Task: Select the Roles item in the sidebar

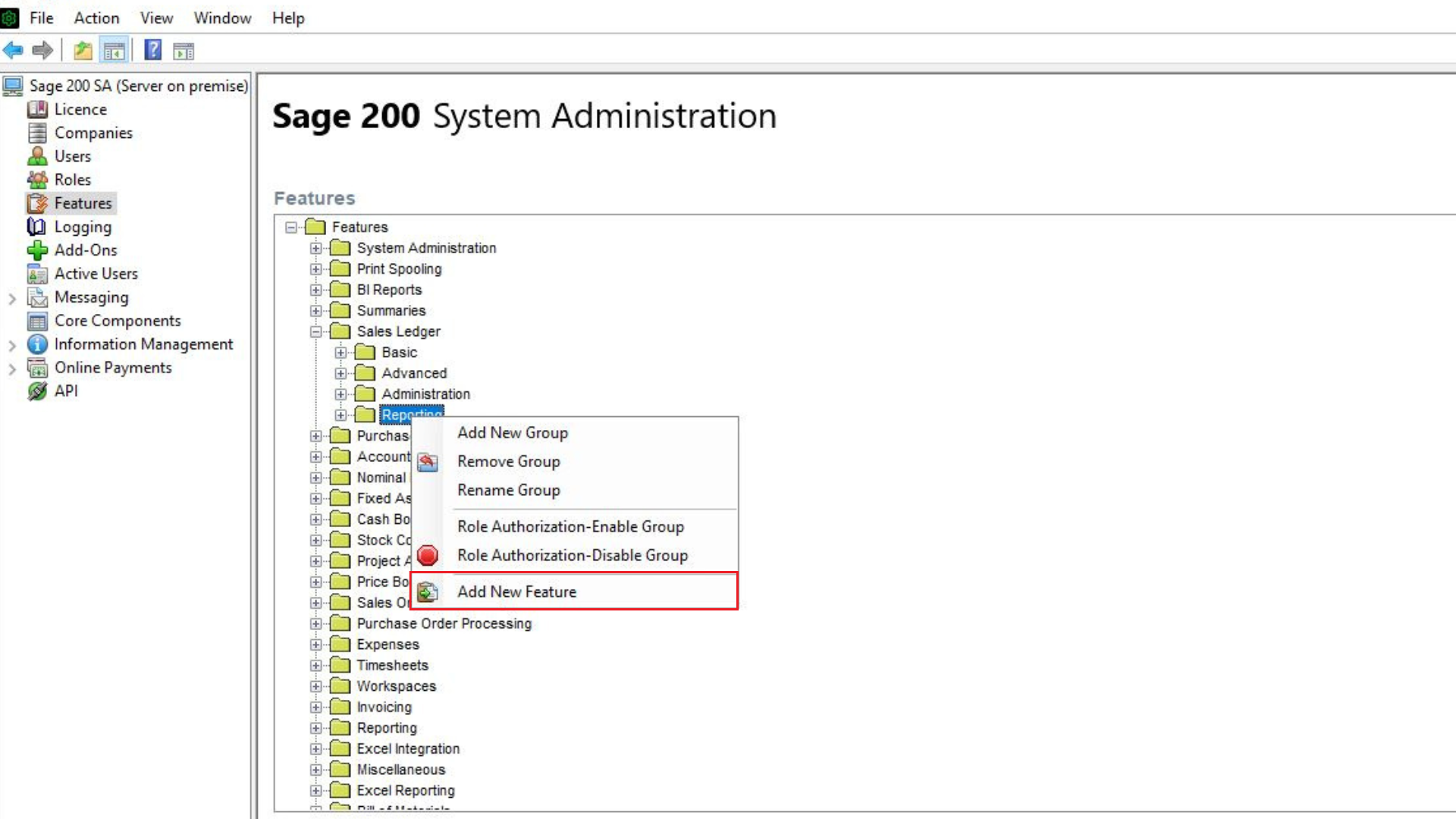Action: tap(74, 179)
